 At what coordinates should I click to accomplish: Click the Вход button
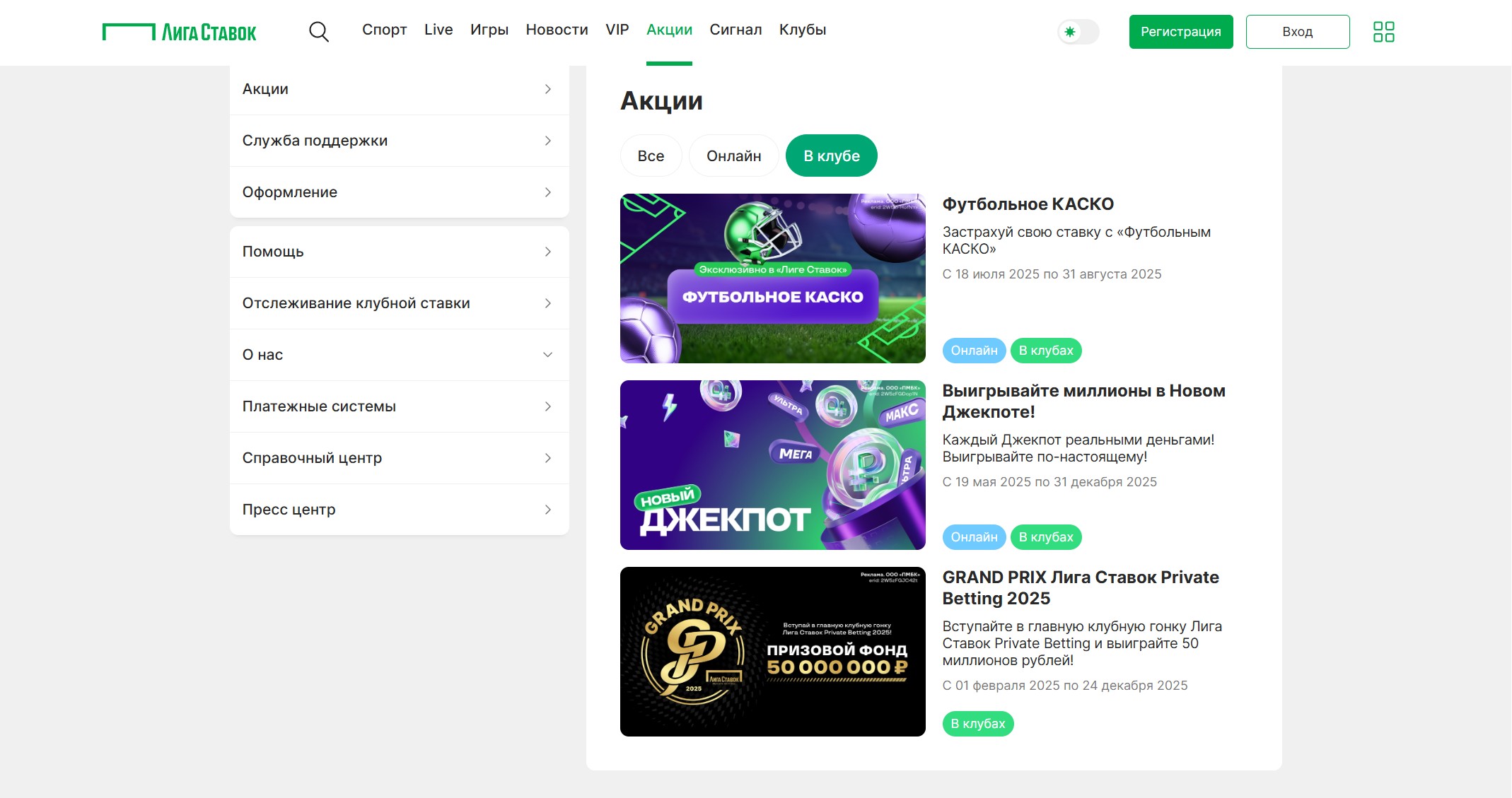1297,32
